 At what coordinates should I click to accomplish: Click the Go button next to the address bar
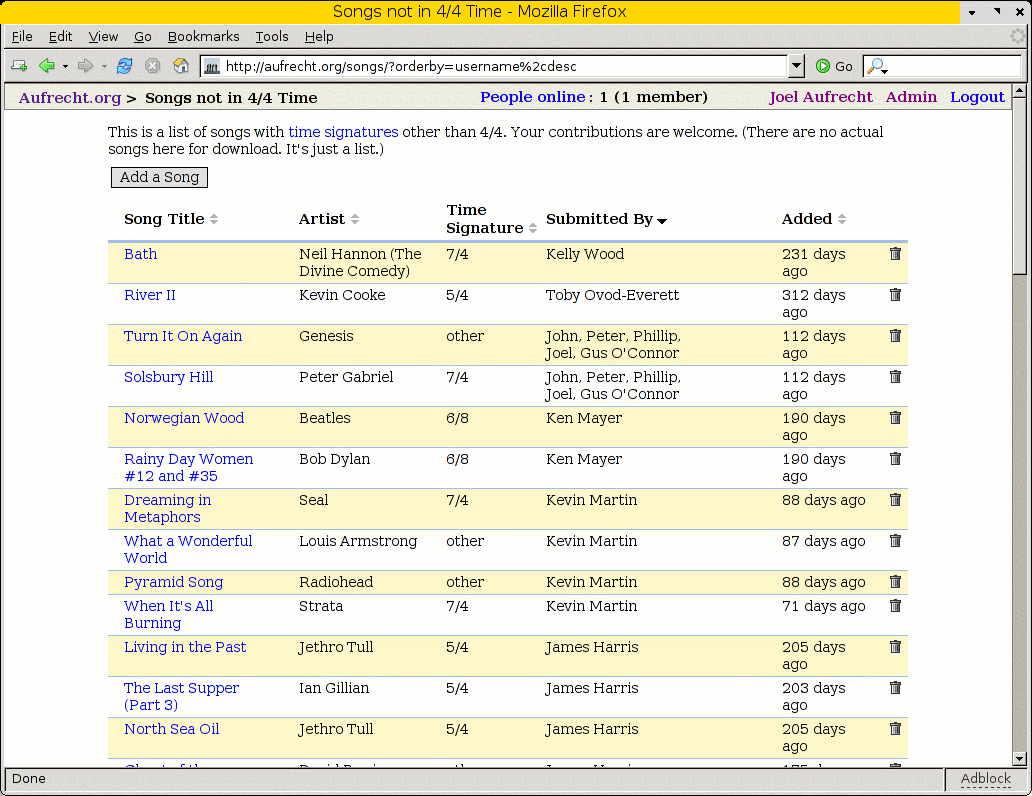pyautogui.click(x=834, y=66)
